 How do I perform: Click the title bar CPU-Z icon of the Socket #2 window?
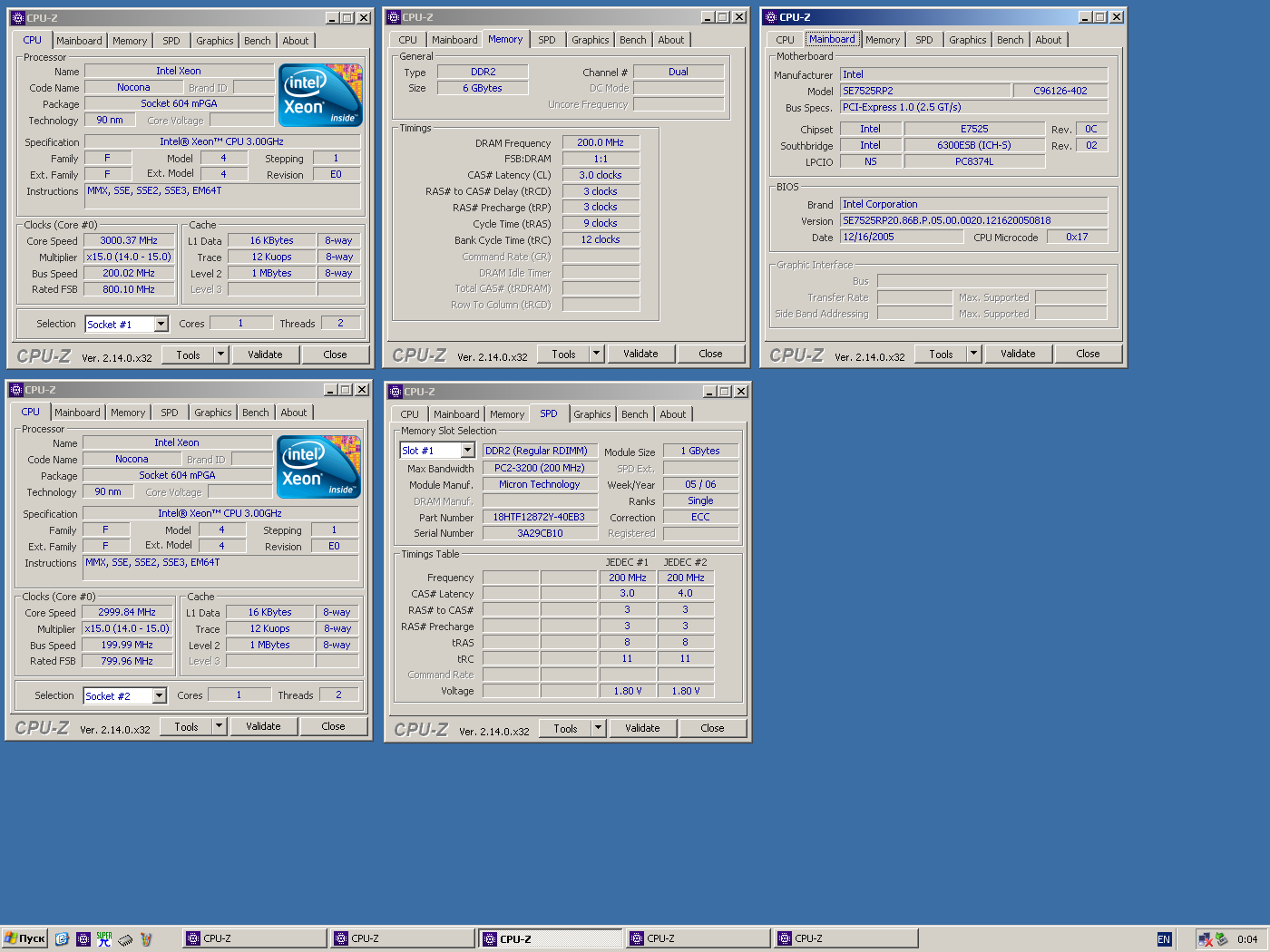click(15, 389)
